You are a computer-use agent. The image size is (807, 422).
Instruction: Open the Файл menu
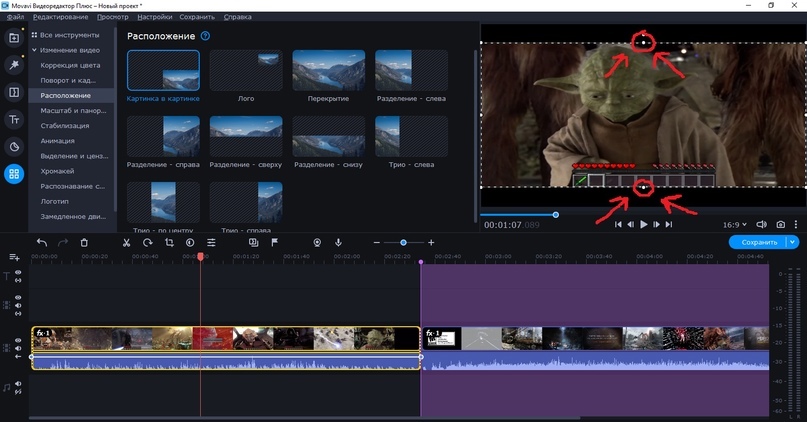pos(15,17)
